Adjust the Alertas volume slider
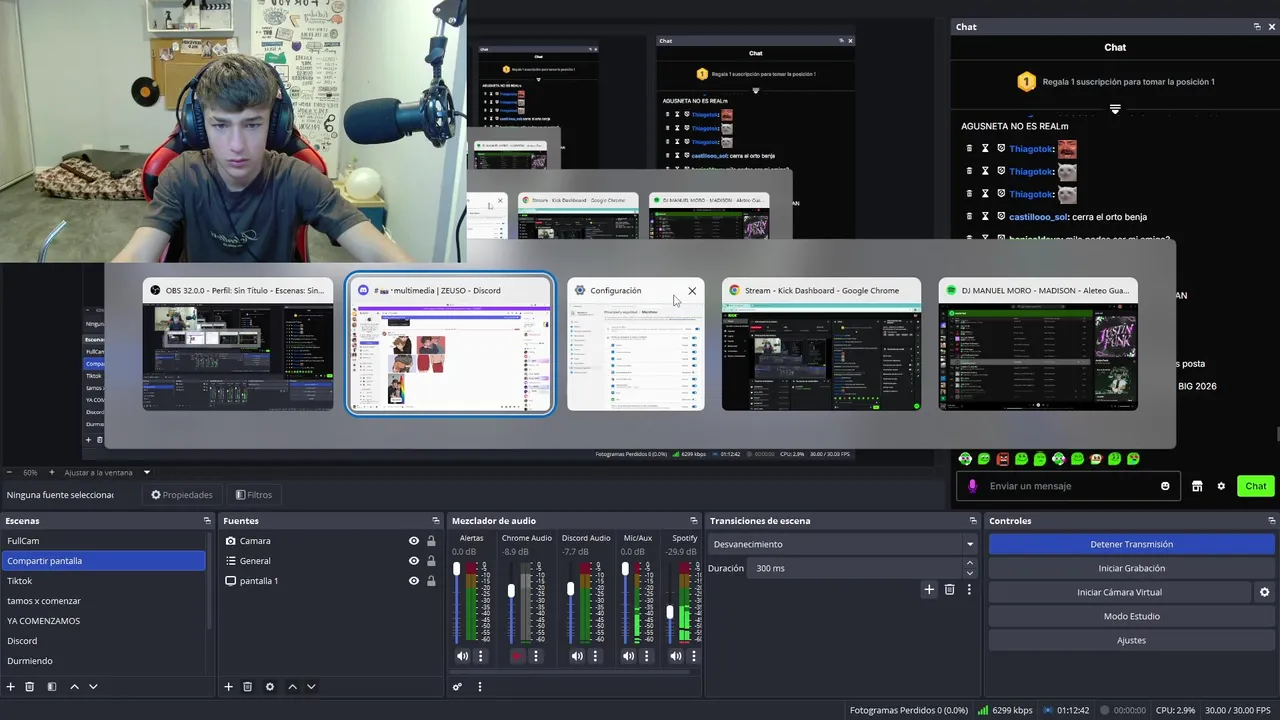The width and height of the screenshot is (1280, 720). click(457, 569)
